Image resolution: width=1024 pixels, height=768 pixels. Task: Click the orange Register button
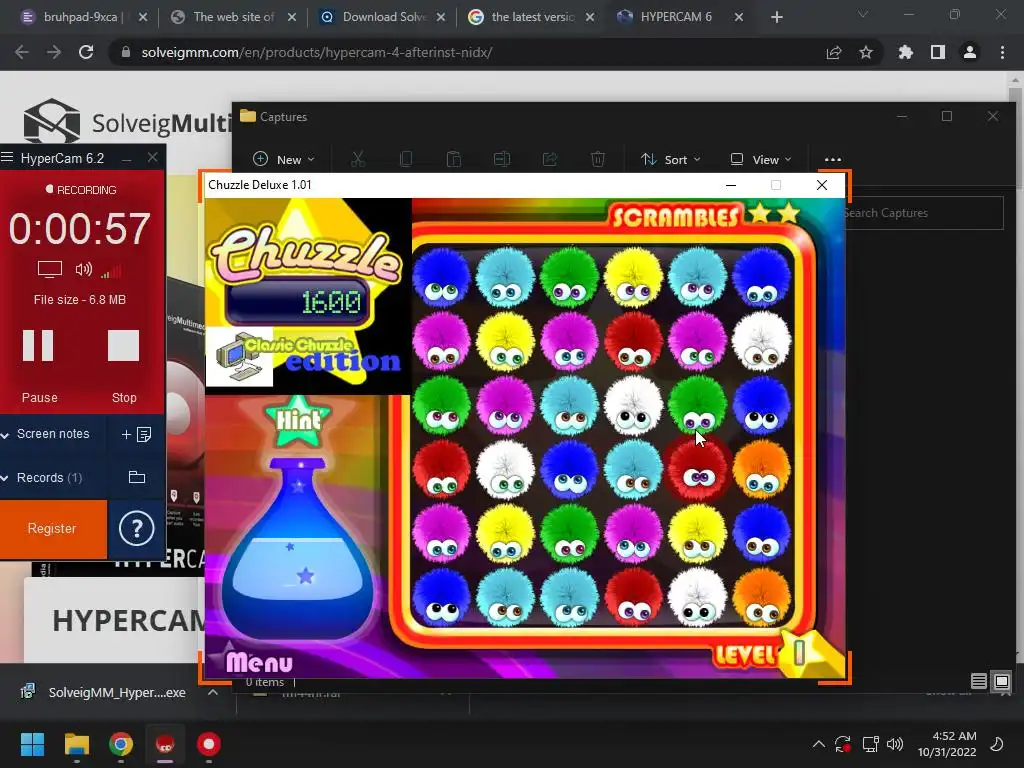[x=53, y=528]
